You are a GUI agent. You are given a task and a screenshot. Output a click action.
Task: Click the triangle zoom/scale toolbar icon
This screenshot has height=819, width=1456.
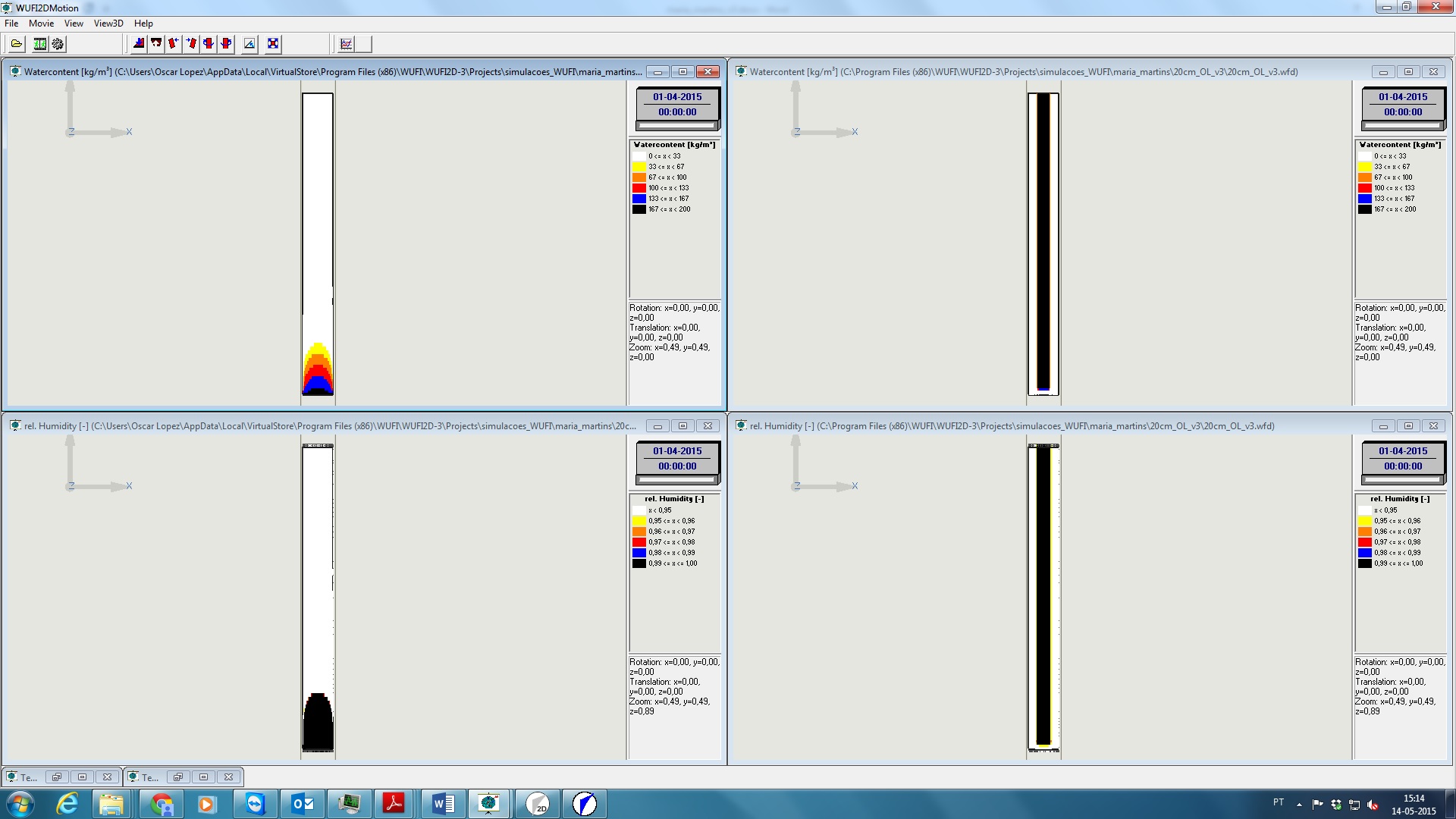249,44
